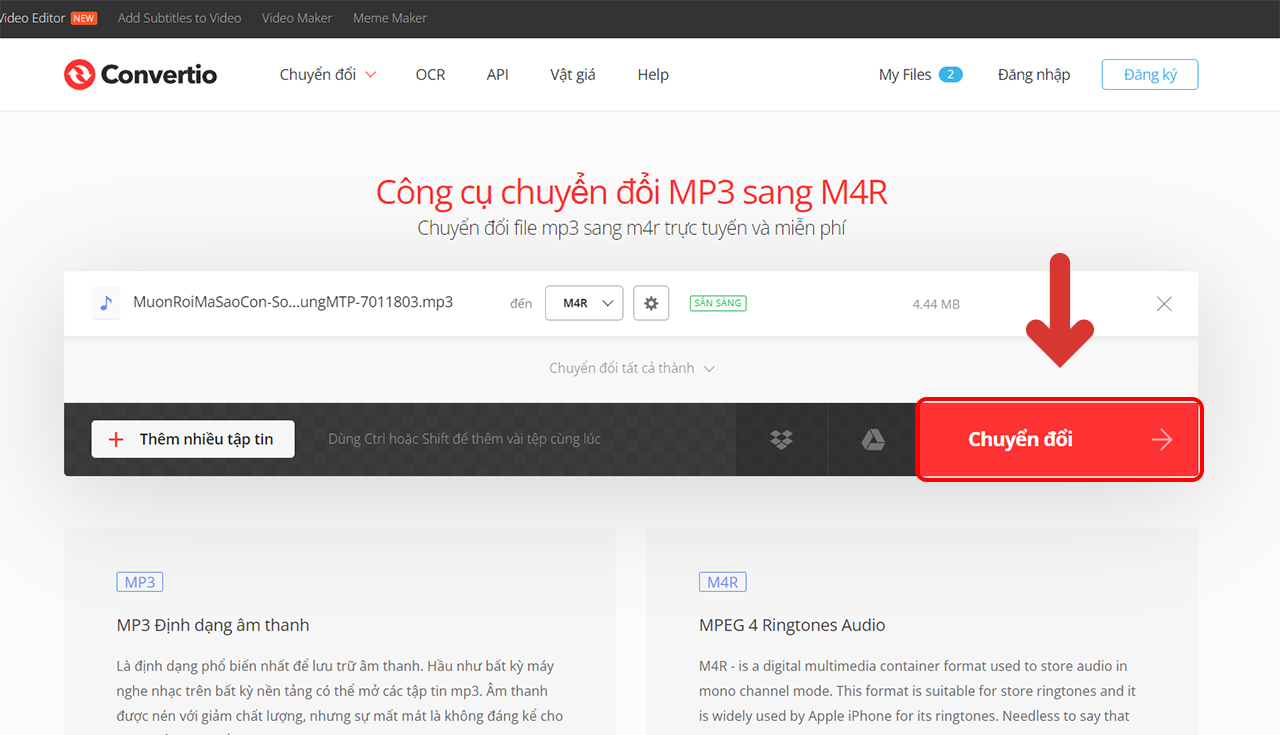The image size is (1280, 735).
Task: Go to OCR page
Action: pos(430,74)
